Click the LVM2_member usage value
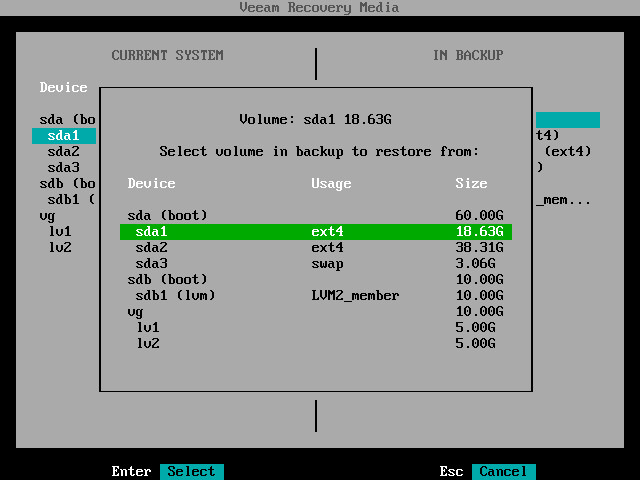 [355, 296]
